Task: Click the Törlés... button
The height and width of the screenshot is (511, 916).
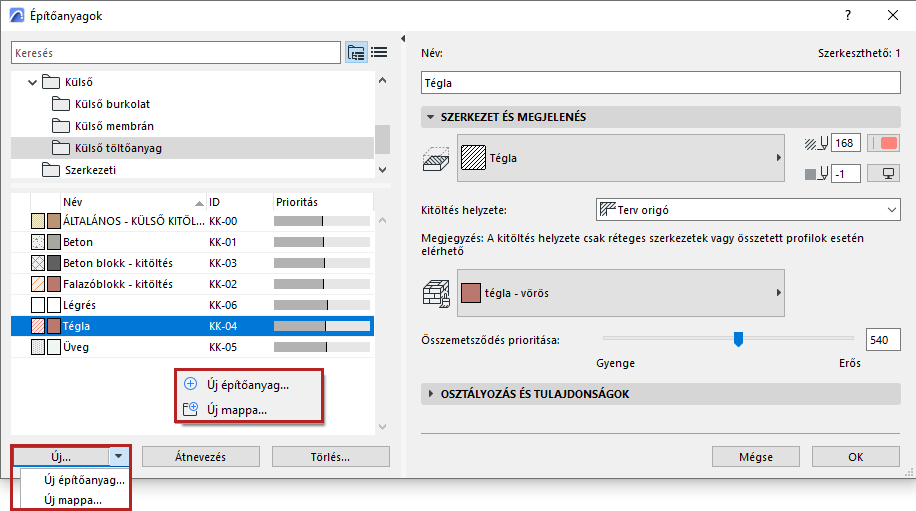Action: click(331, 457)
